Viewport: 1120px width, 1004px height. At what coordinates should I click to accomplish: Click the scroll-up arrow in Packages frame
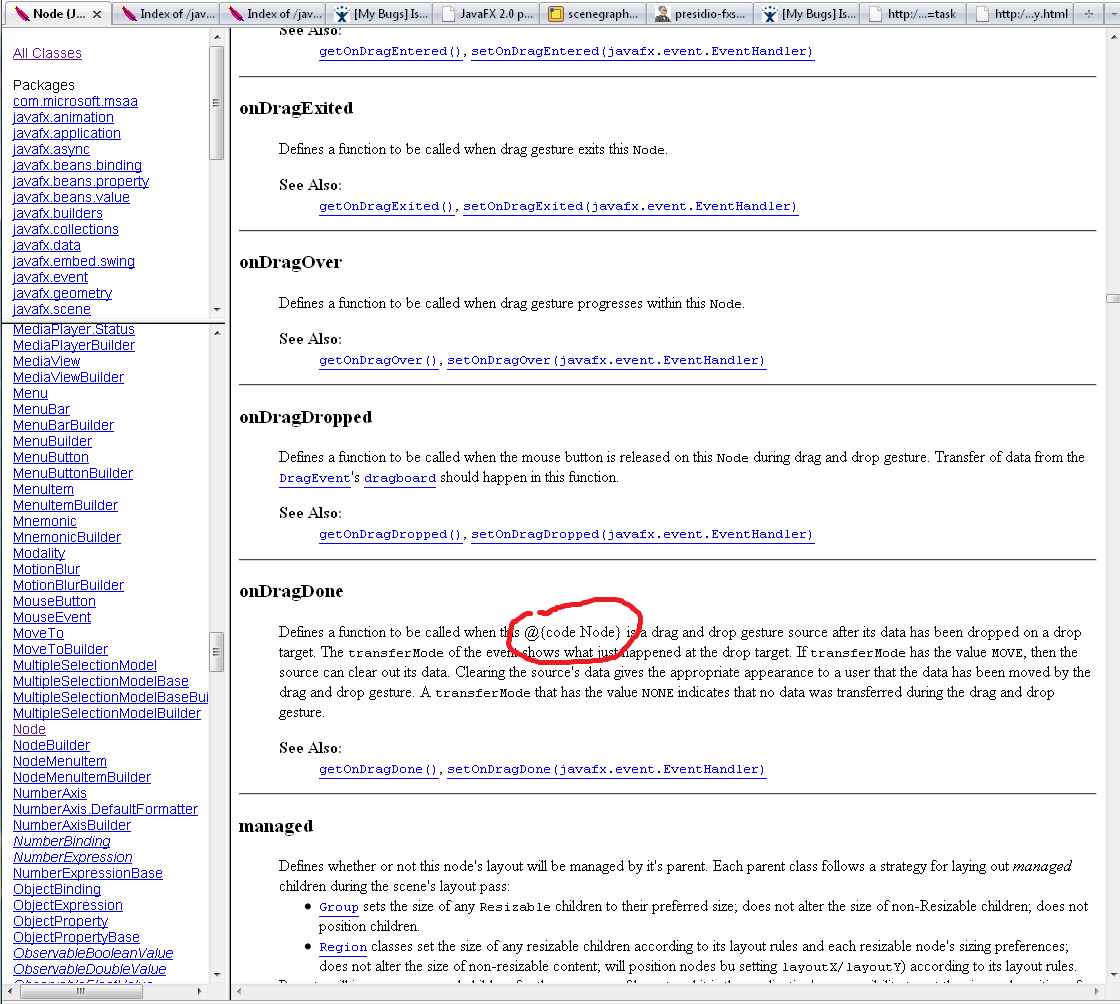coord(217,36)
